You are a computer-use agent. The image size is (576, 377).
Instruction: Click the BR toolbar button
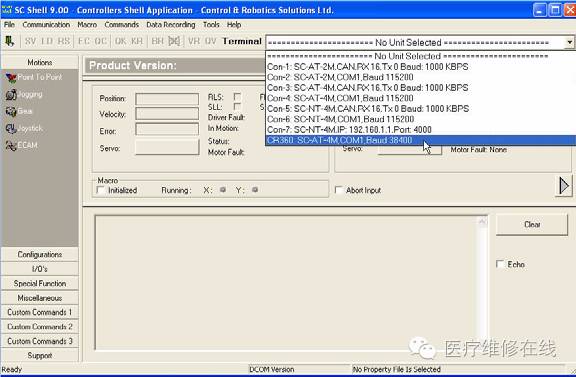(x=157, y=41)
